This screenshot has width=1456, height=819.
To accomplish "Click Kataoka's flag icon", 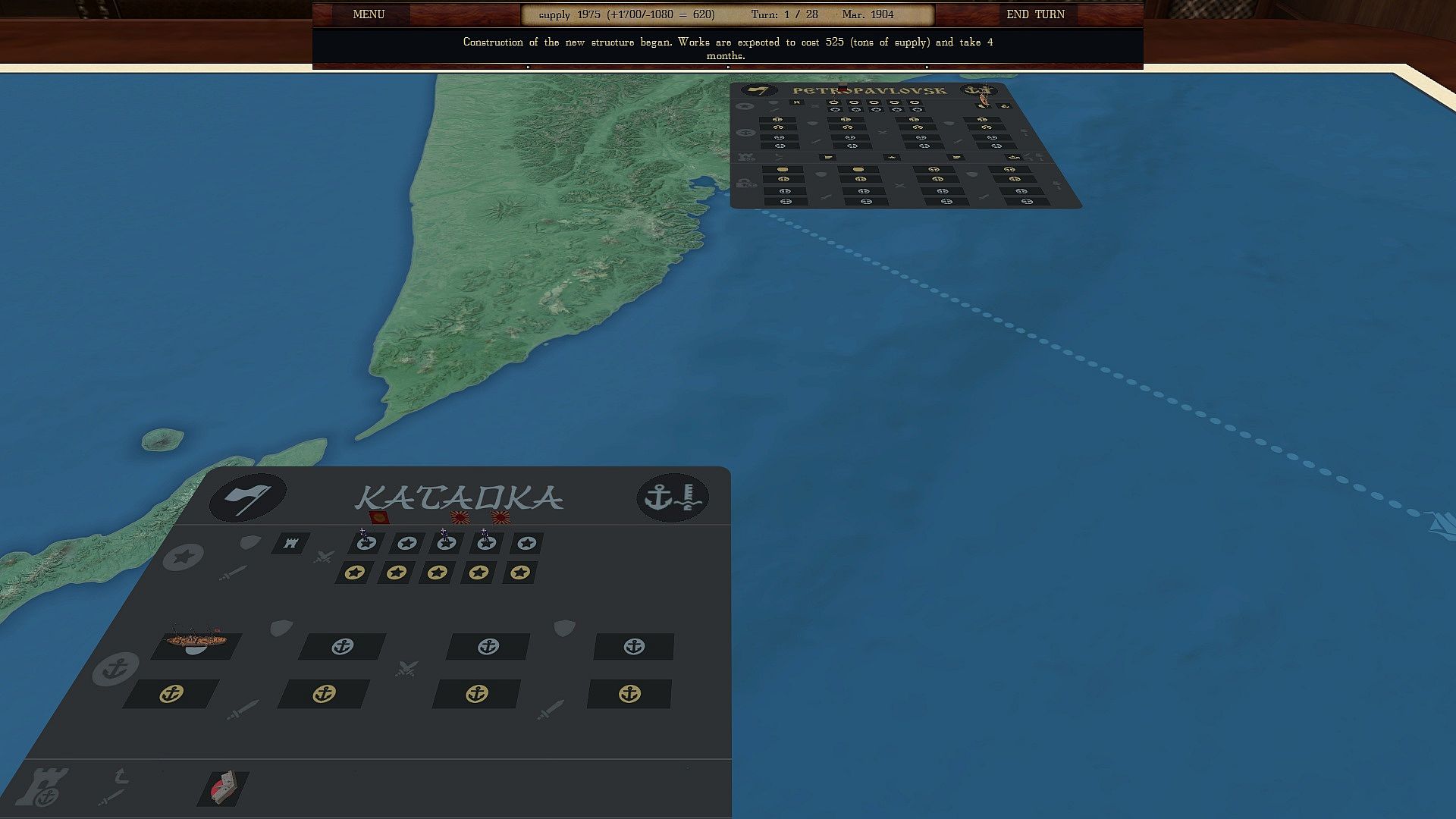I will coord(248,497).
